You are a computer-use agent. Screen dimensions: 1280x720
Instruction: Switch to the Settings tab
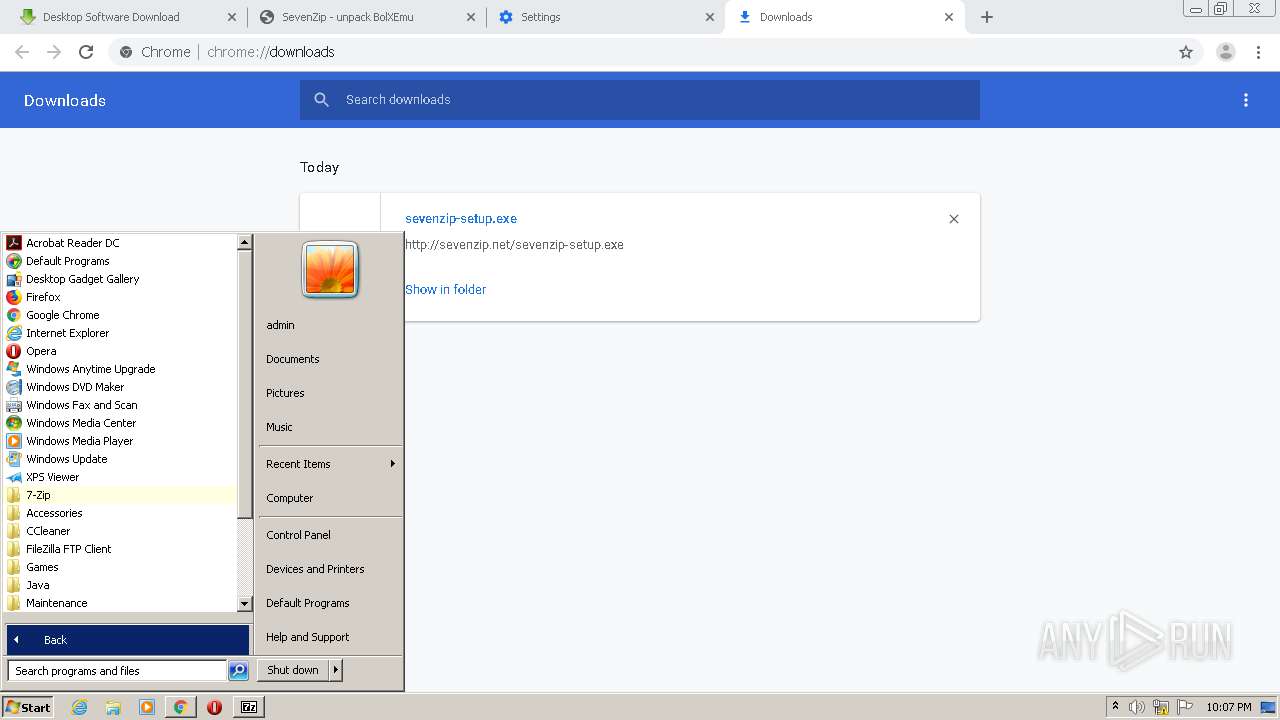pos(605,17)
